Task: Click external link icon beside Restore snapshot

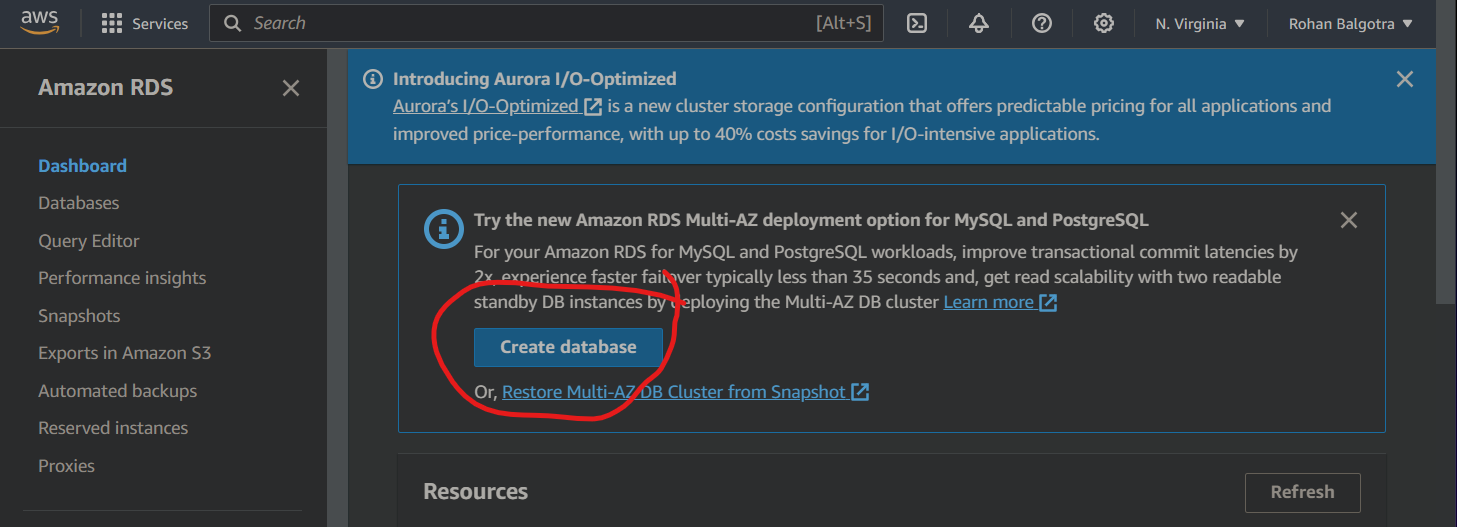Action: pos(860,392)
